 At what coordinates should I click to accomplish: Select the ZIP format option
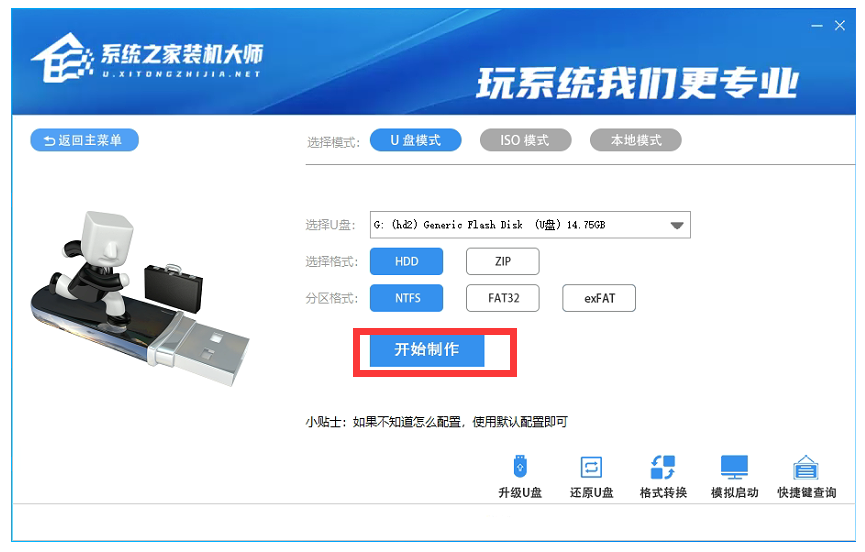point(503,261)
